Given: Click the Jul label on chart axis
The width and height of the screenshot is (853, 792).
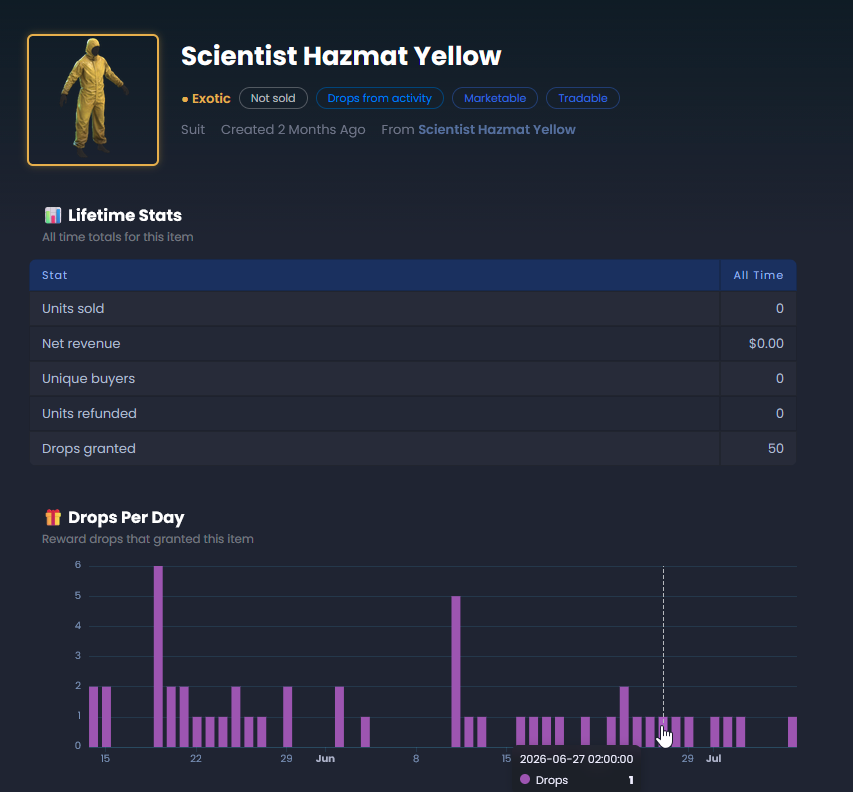Looking at the screenshot, I should 713,758.
